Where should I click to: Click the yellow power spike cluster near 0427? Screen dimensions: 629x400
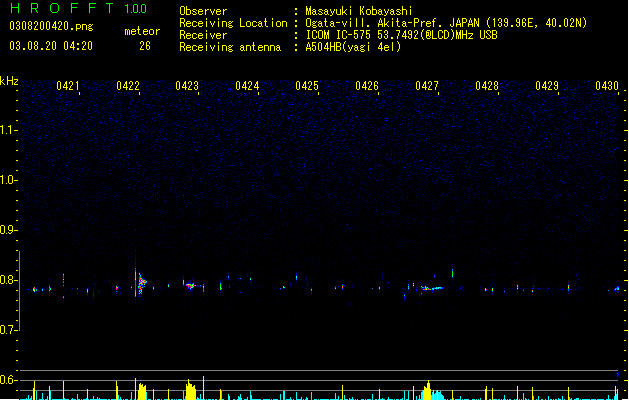[427, 391]
